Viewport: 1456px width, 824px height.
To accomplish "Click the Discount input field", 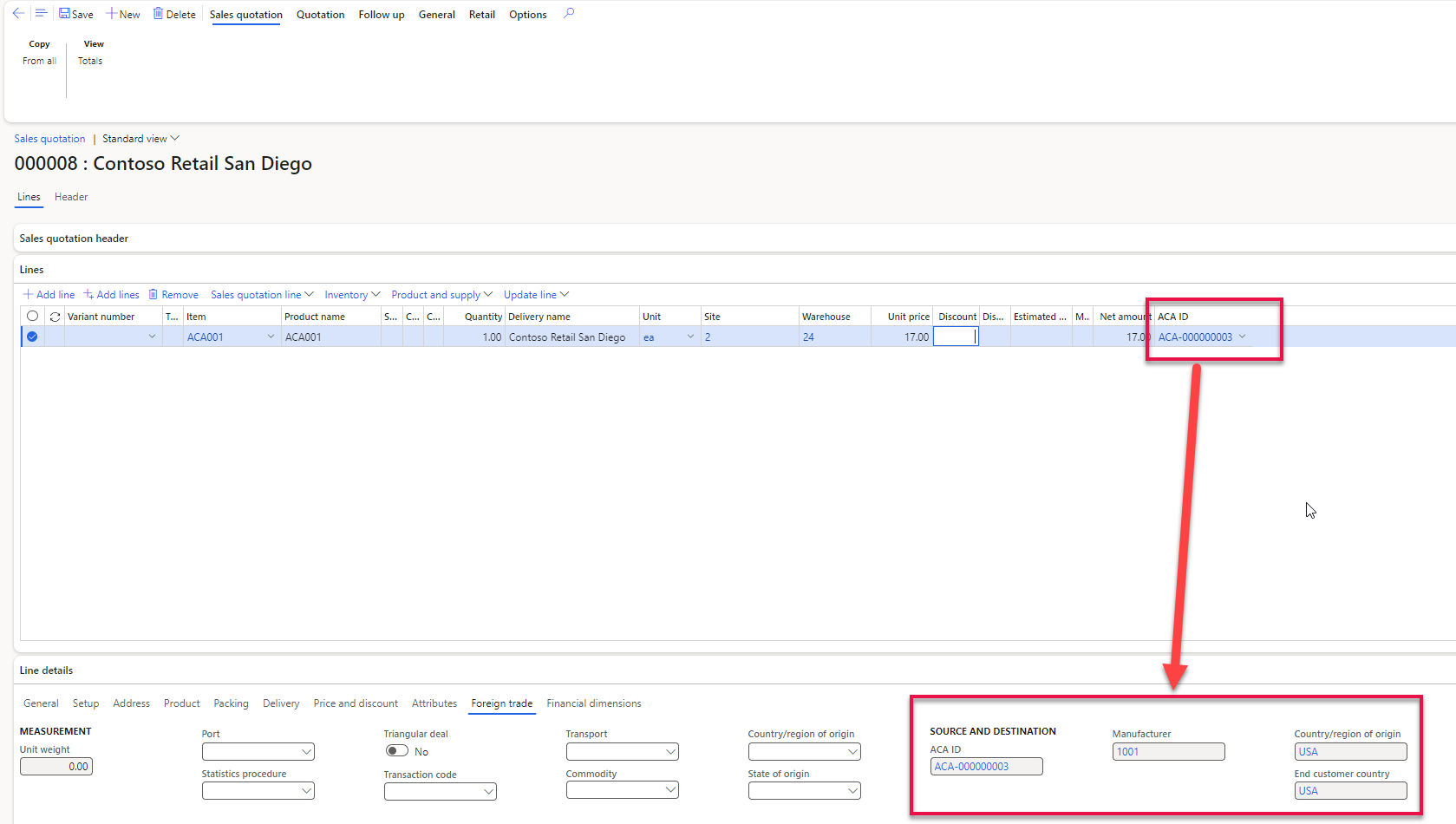I will (956, 337).
